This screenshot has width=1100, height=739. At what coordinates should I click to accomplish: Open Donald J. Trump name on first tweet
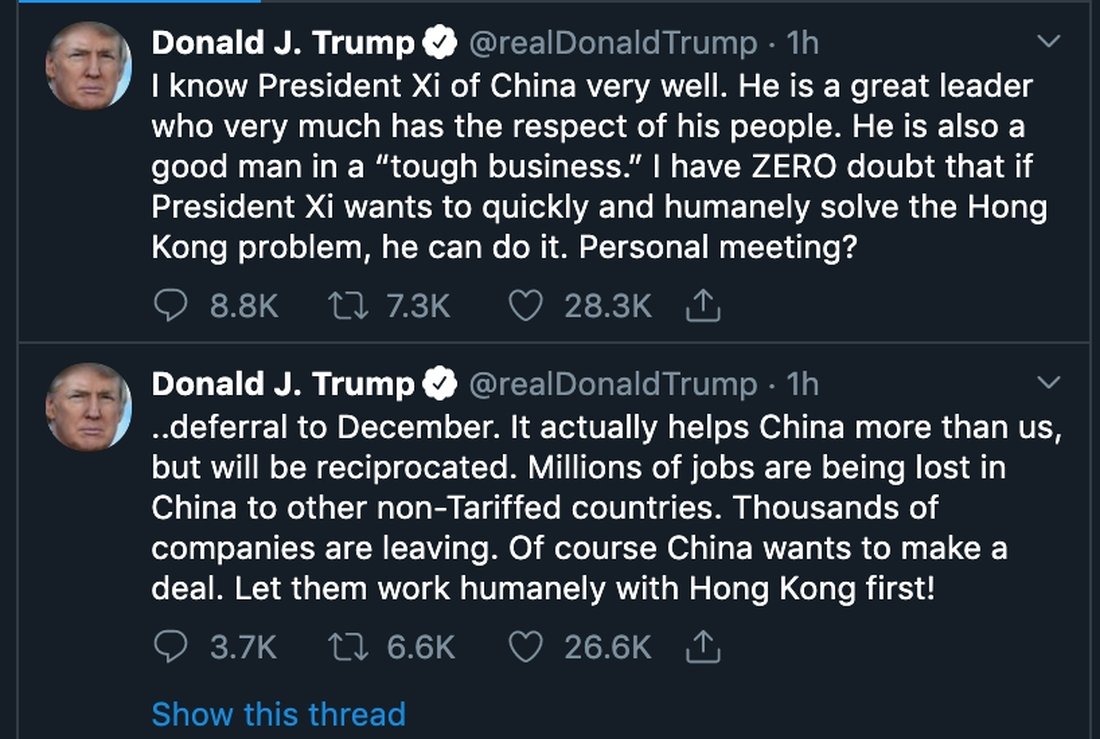[x=282, y=43]
